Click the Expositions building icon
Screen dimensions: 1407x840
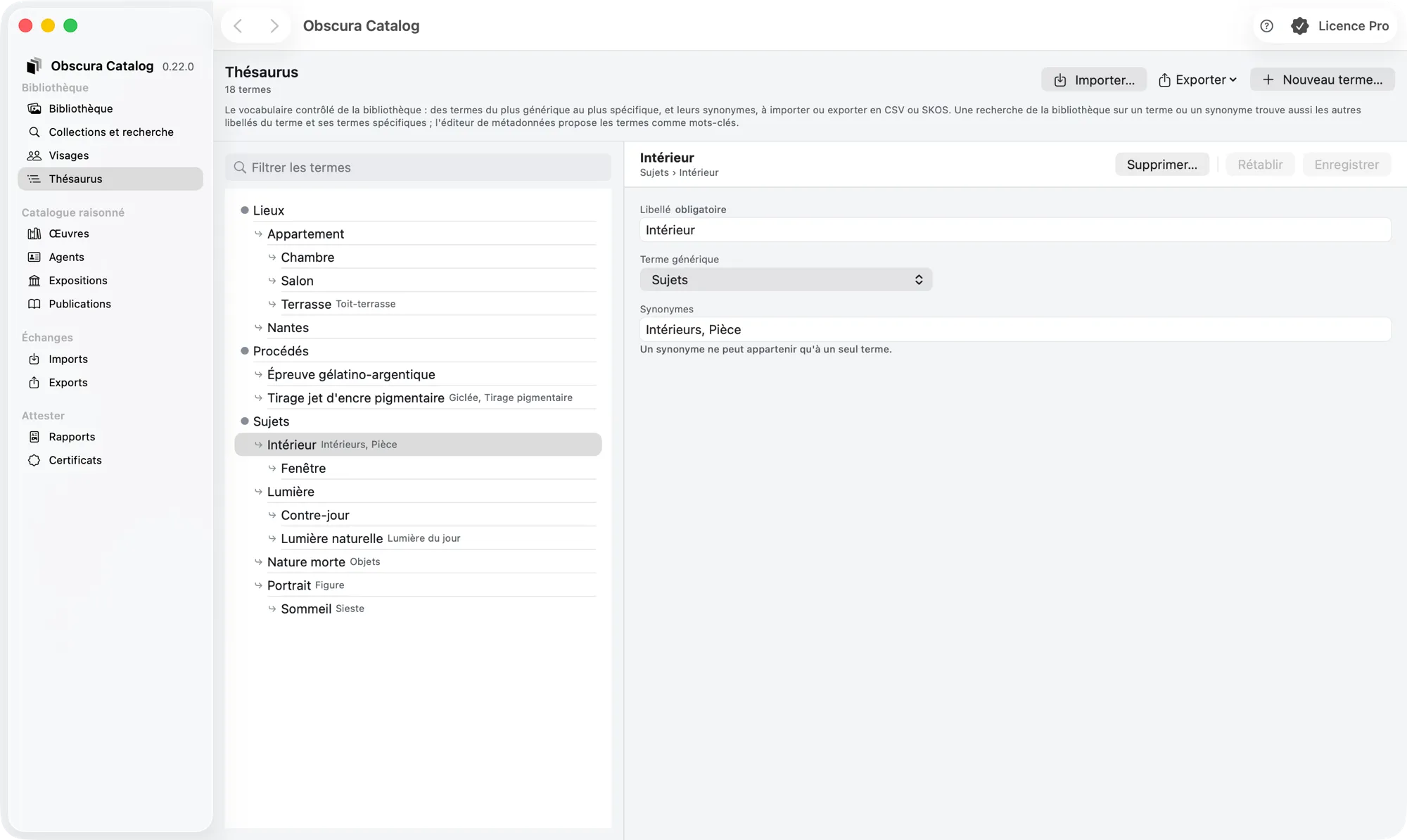point(34,280)
